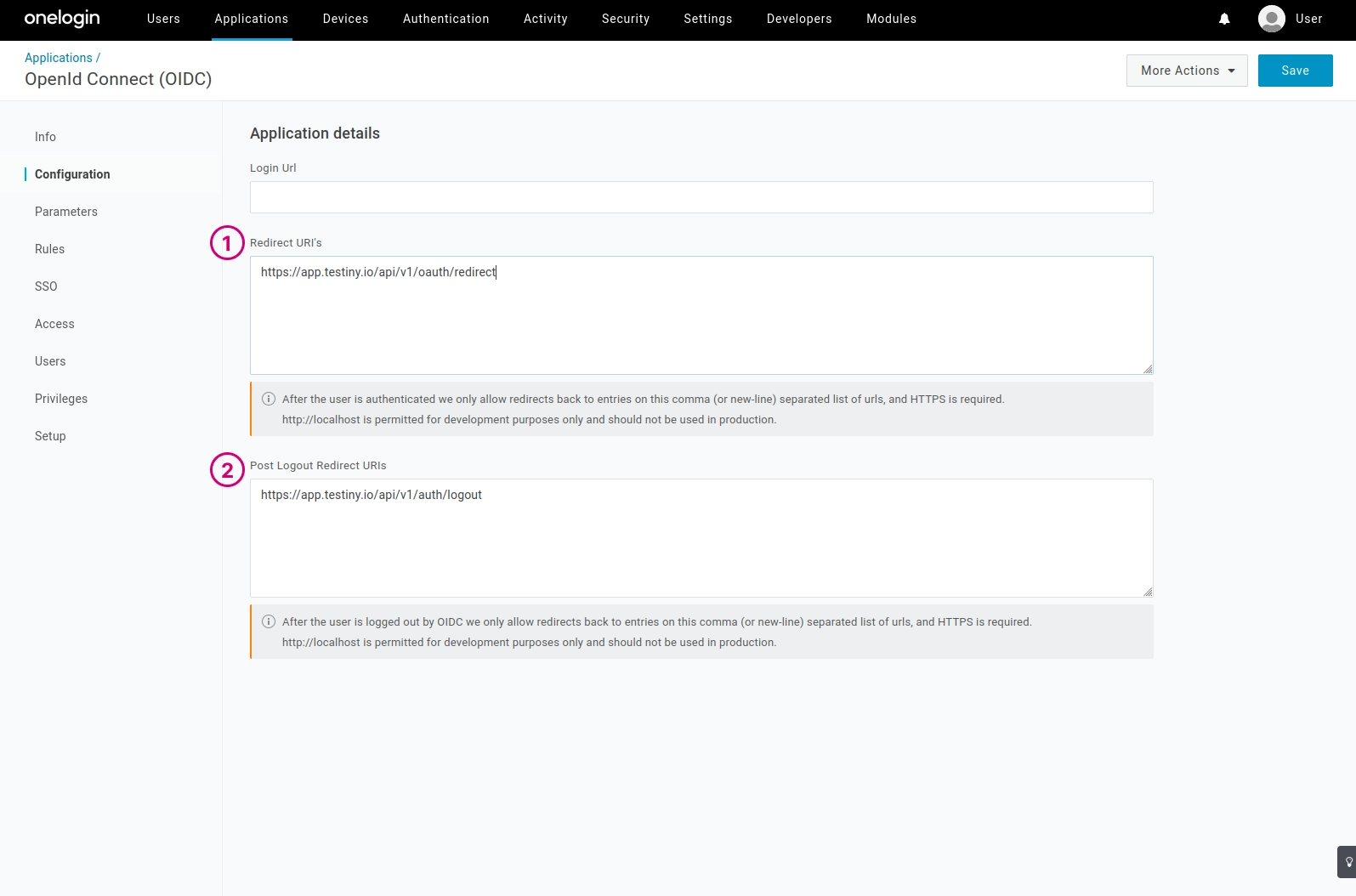This screenshot has height=896, width=1356.
Task: Click the Save button
Action: click(x=1295, y=71)
